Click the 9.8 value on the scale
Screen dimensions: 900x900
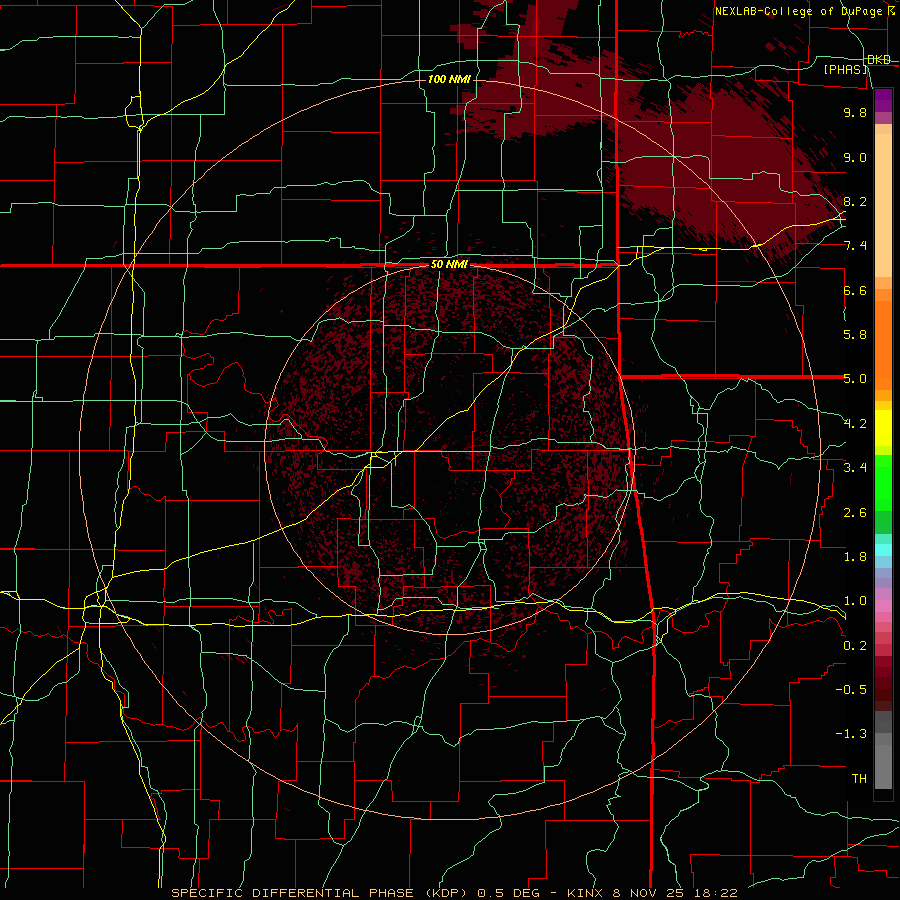(855, 112)
